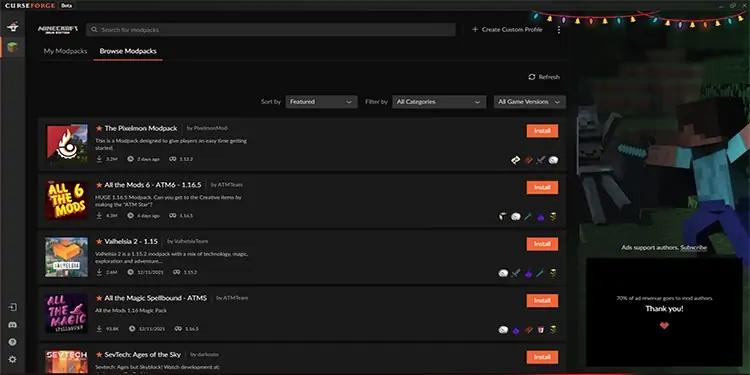
Task: Click the login arrow icon in sidebar
Action: point(13,307)
